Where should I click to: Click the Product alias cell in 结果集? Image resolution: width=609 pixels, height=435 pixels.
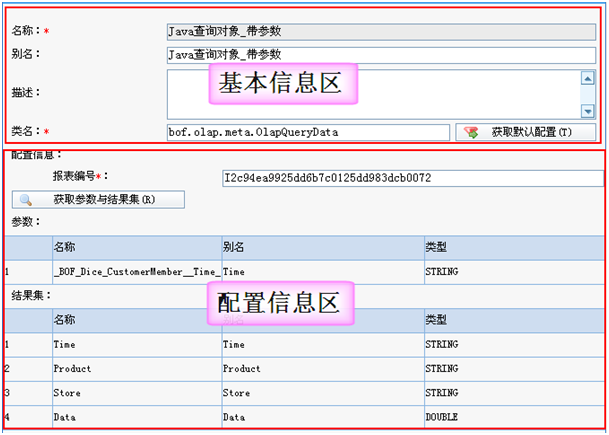point(323,369)
